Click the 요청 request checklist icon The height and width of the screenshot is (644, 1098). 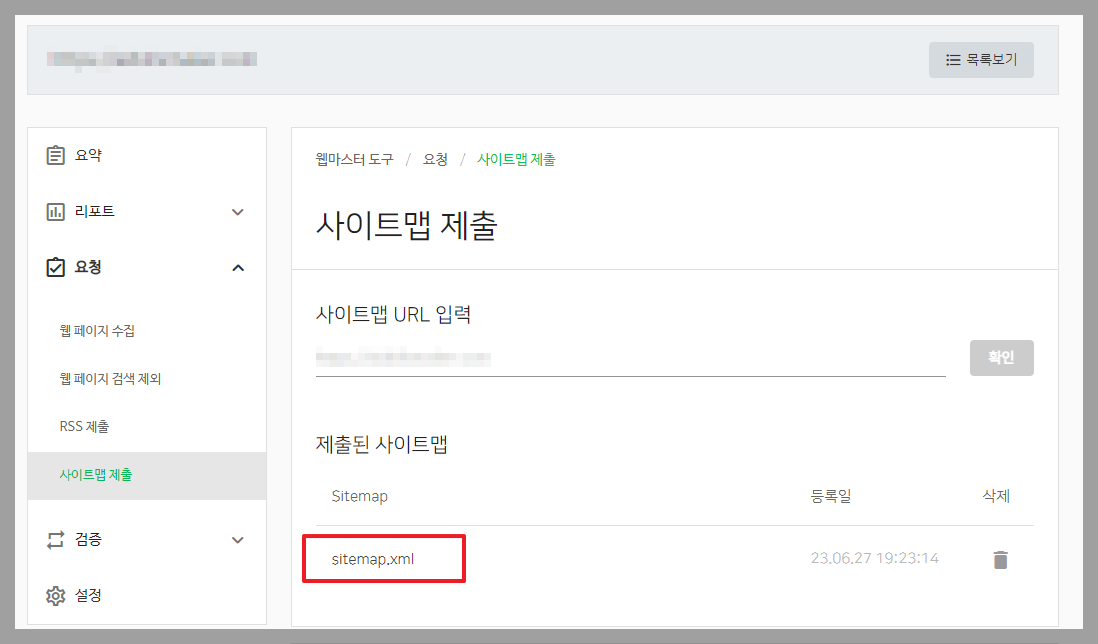click(x=56, y=267)
